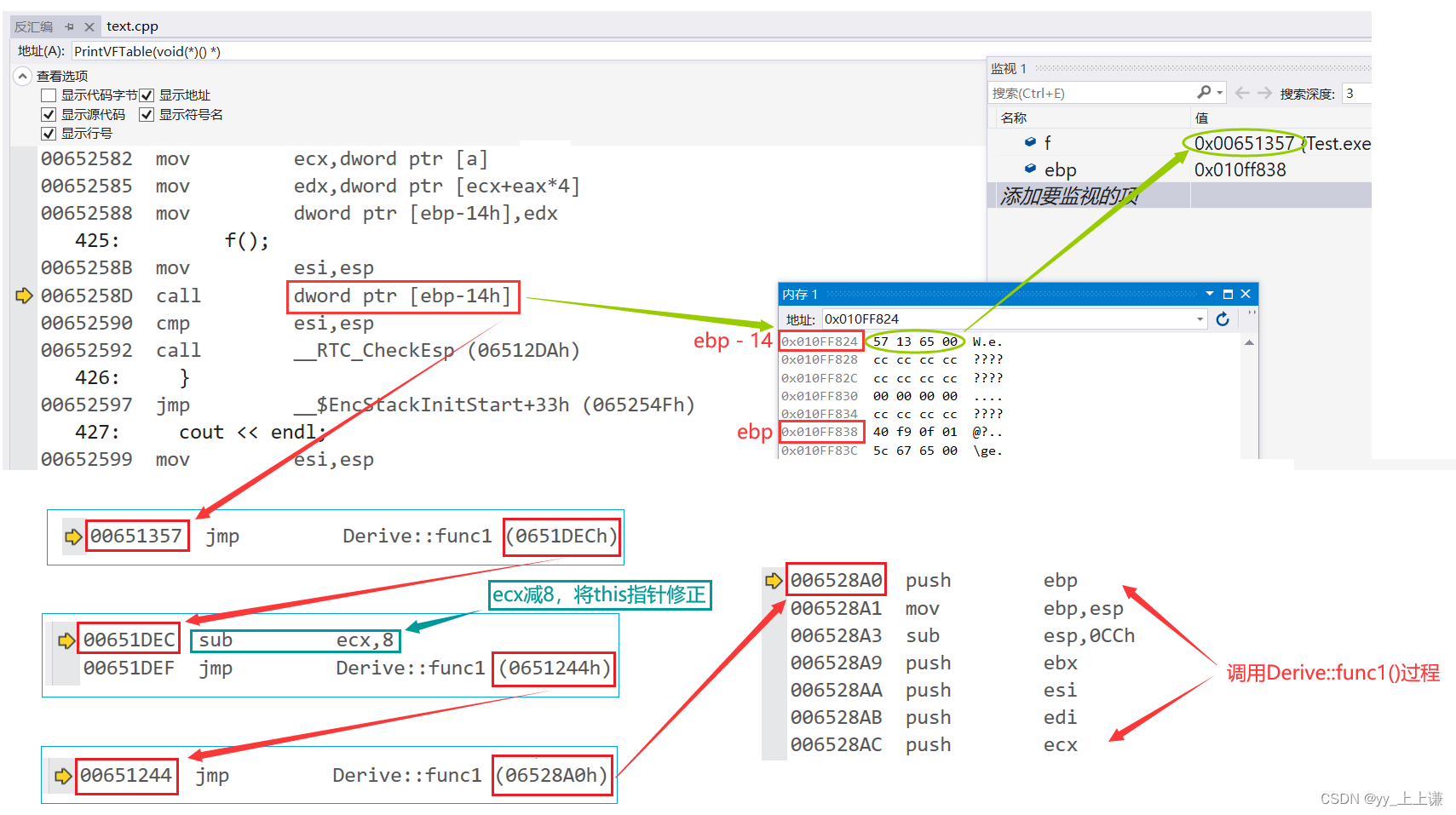1456x815 pixels.
Task: Click memory address 0x010FF828 row
Action: (x=820, y=359)
